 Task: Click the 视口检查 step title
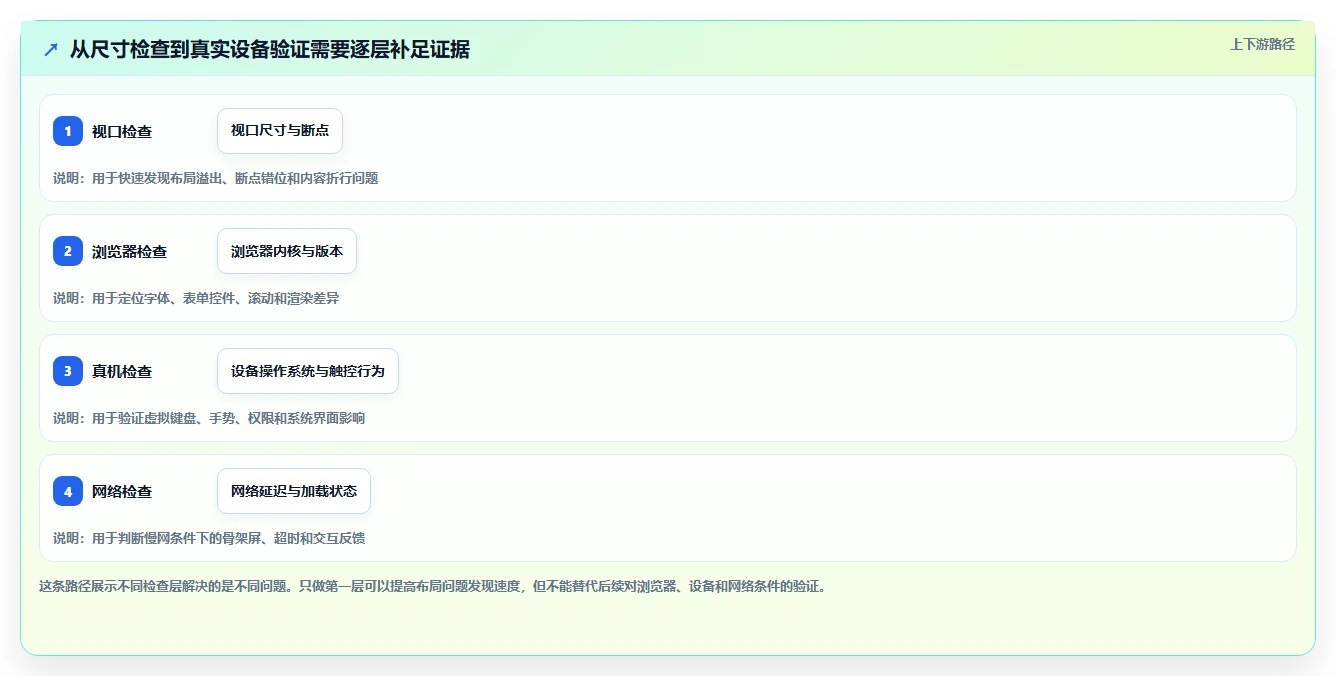point(122,132)
